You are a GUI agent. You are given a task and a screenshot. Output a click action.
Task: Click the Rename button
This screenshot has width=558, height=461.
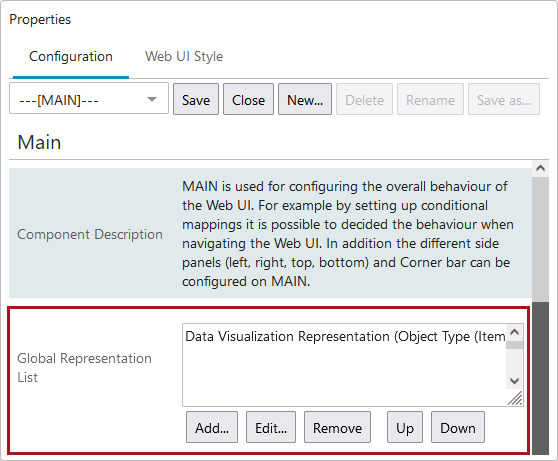coord(430,99)
